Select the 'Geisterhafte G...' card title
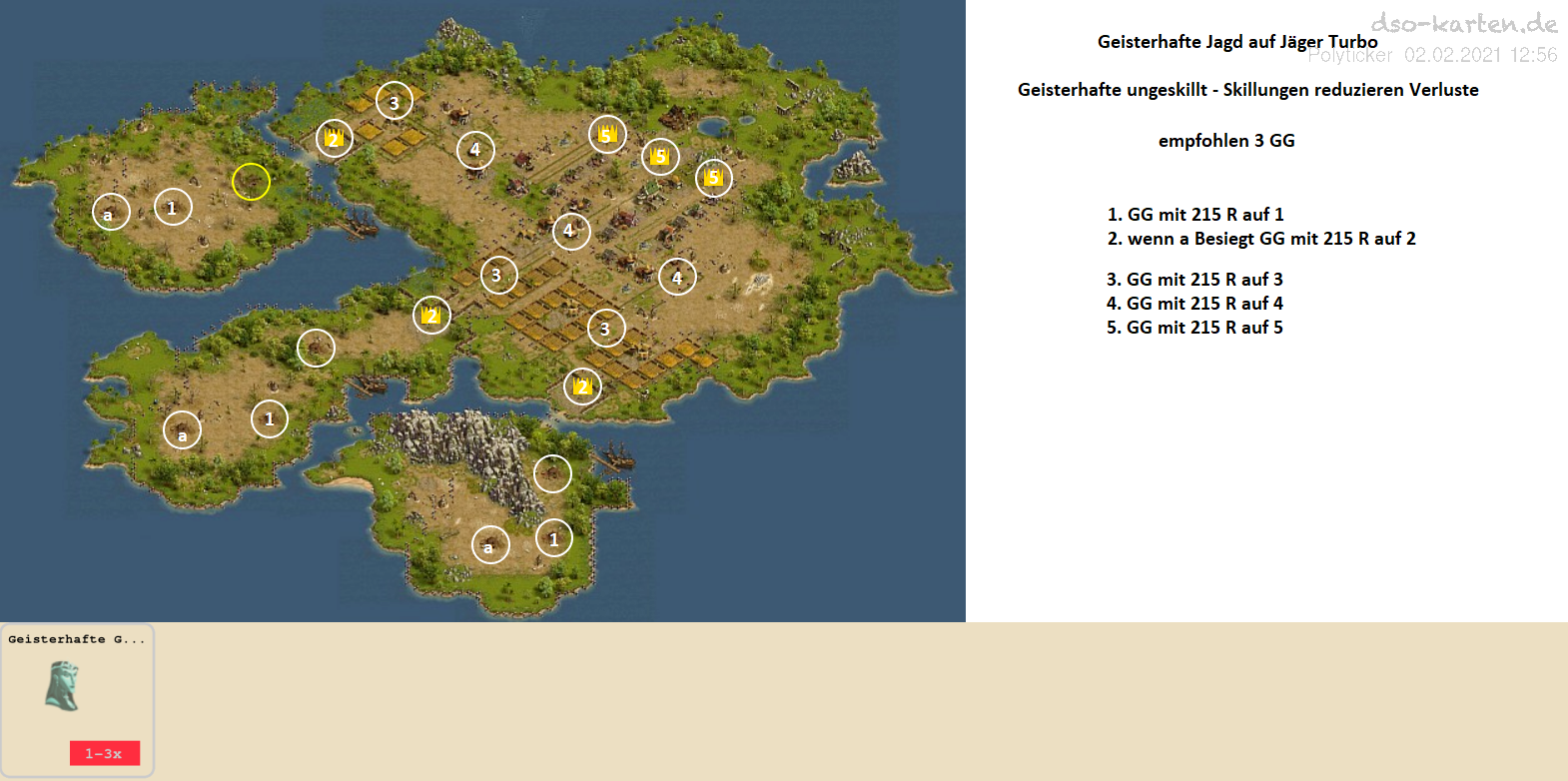This screenshot has width=1568, height=781. coord(77,639)
